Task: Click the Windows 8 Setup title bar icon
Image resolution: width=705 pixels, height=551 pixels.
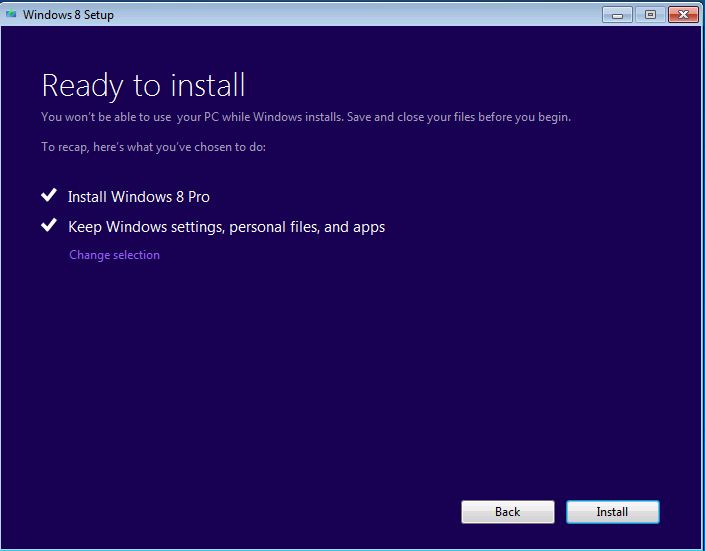Action: coord(11,14)
